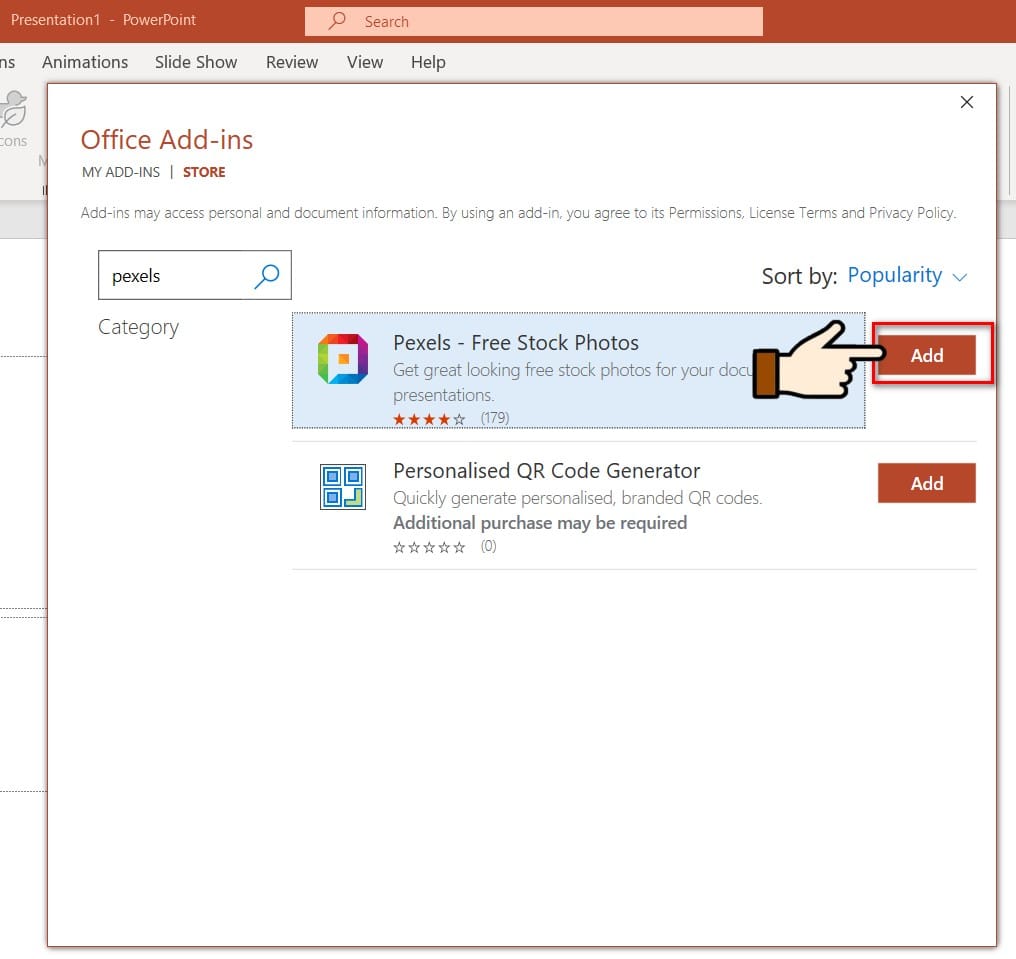Add the Personalised QR Code Generator add-in
Image resolution: width=1016 pixels, height=959 pixels.
point(926,483)
